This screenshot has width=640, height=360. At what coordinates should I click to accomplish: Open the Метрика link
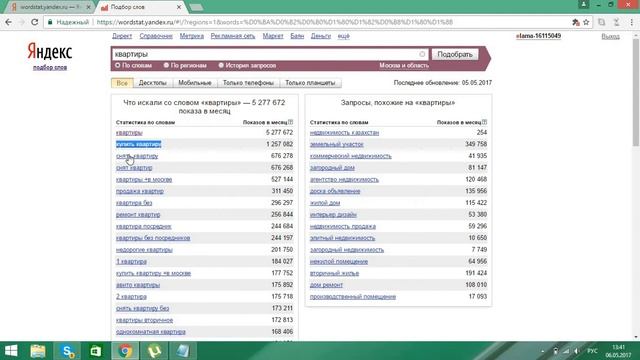click(191, 36)
